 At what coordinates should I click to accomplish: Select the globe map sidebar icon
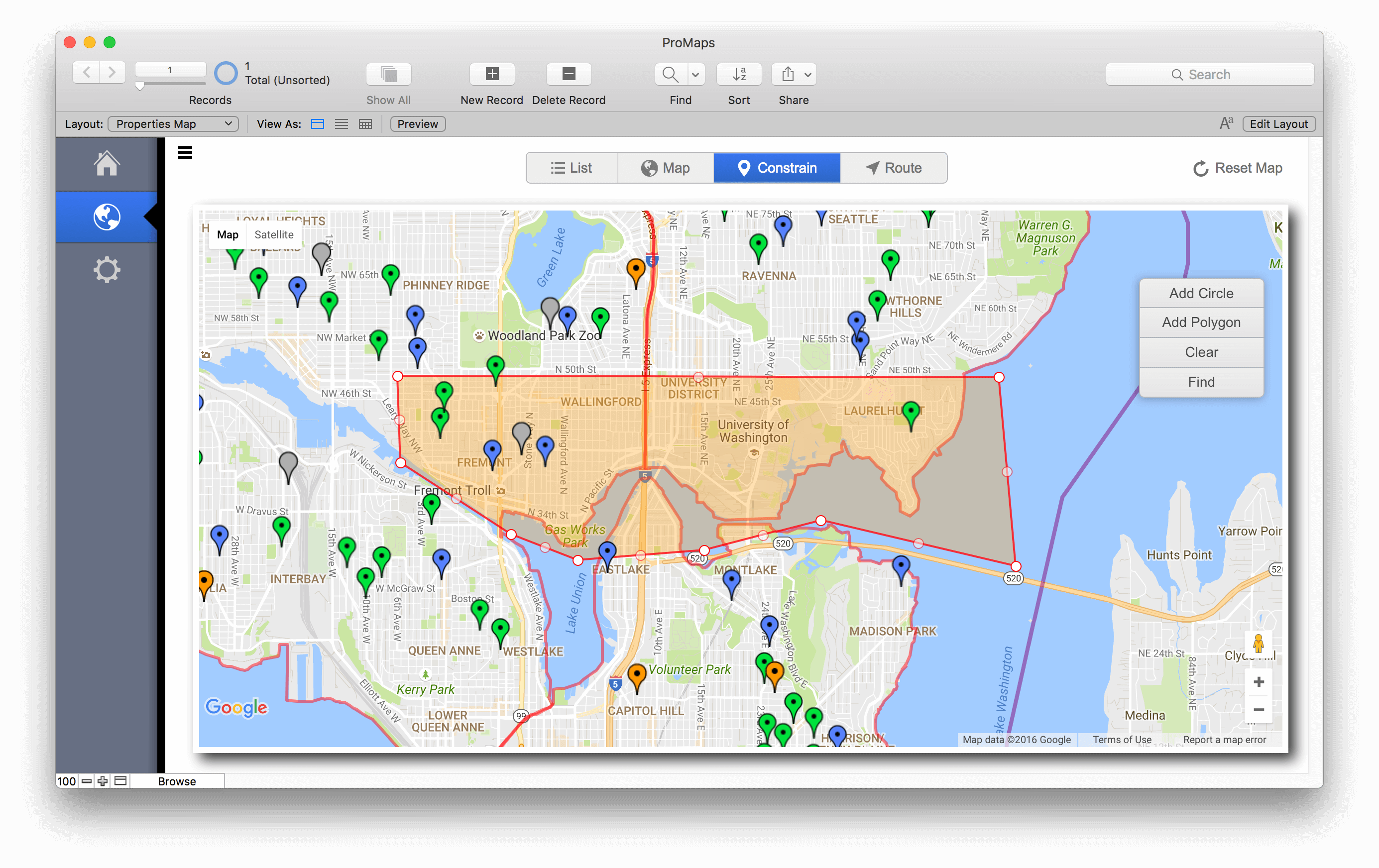point(107,217)
